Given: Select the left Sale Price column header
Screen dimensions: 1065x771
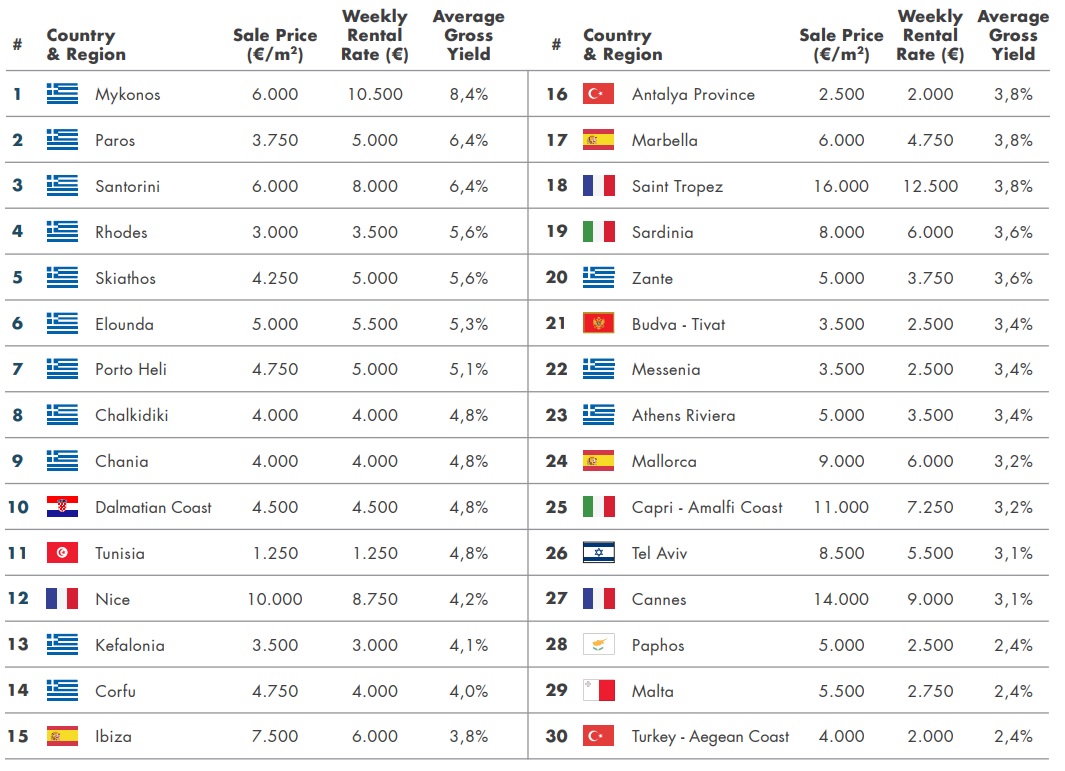Looking at the screenshot, I should [x=275, y=45].
